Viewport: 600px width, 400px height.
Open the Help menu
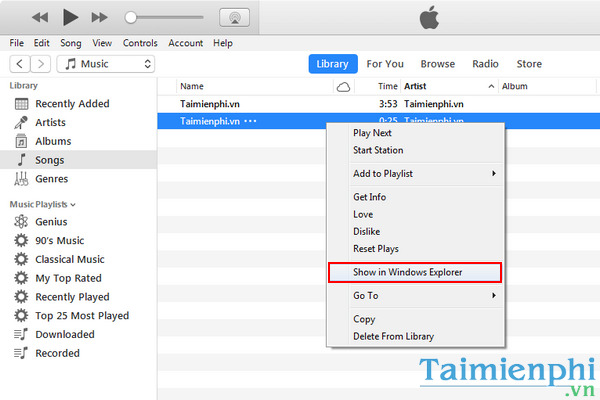pyautogui.click(x=223, y=43)
